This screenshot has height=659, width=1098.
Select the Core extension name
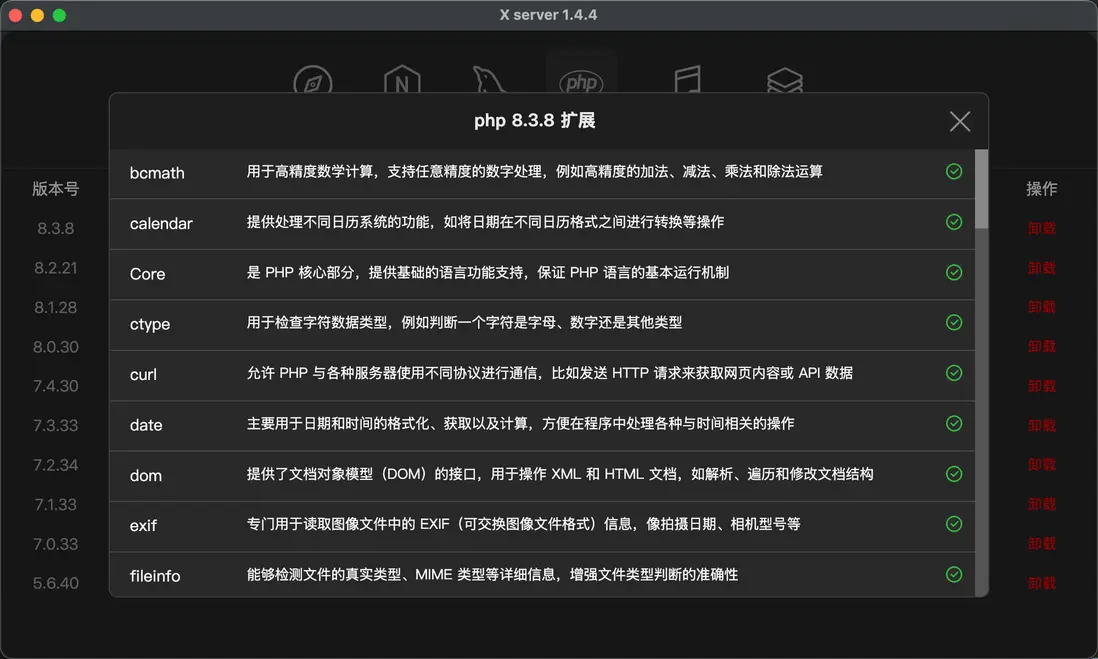[147, 274]
